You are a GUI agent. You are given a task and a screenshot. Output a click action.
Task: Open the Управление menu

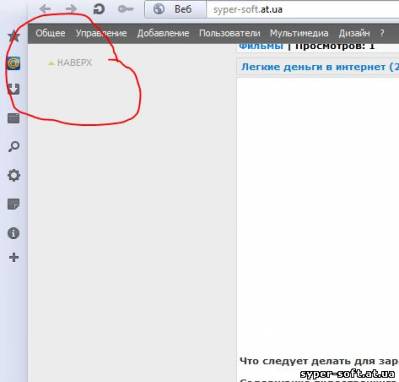(x=101, y=33)
